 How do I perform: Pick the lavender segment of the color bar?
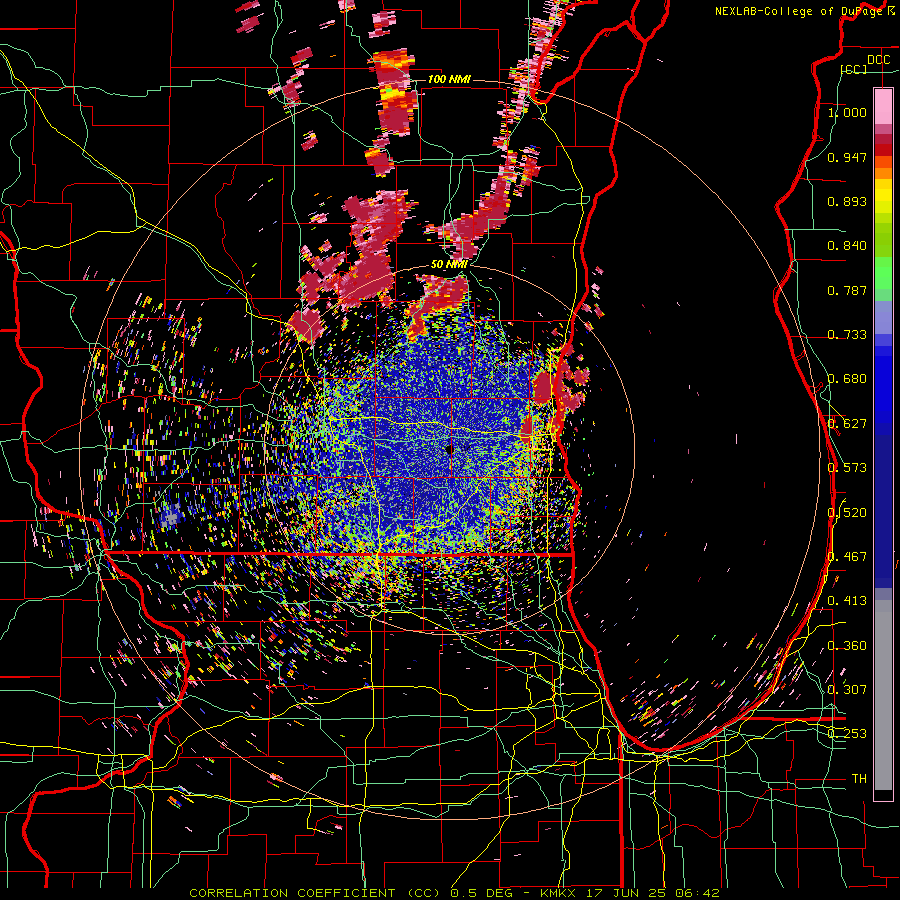pos(883,317)
